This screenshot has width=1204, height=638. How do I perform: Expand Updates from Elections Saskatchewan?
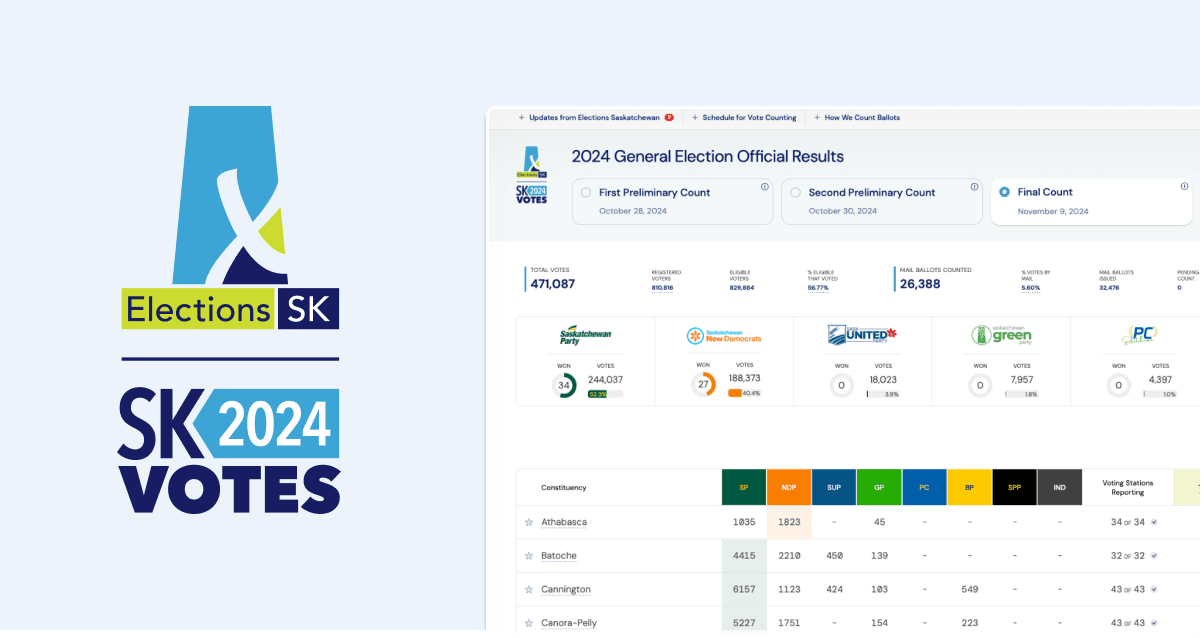click(596, 117)
